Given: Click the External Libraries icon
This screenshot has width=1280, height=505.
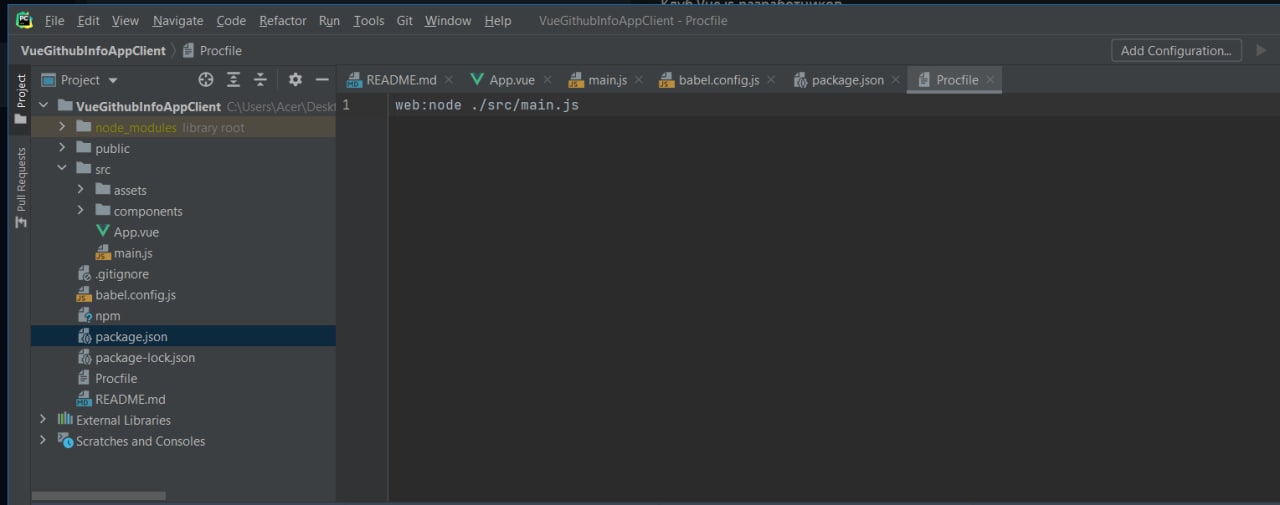Looking at the screenshot, I should click(65, 419).
